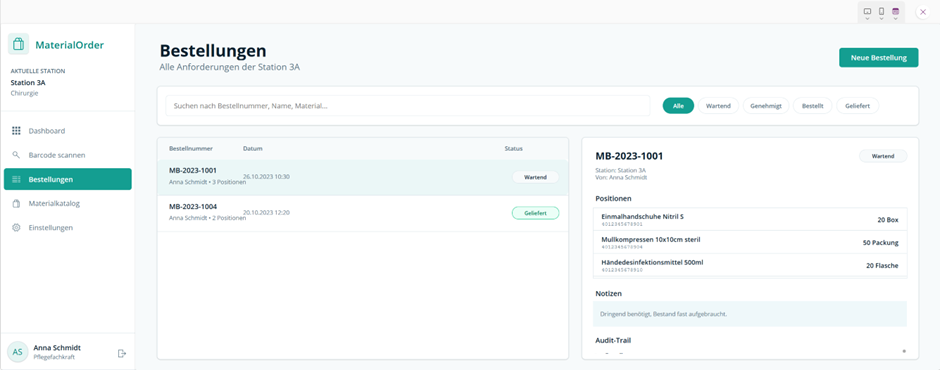
Task: Click the Positionen heading
Action: [x=613, y=198]
